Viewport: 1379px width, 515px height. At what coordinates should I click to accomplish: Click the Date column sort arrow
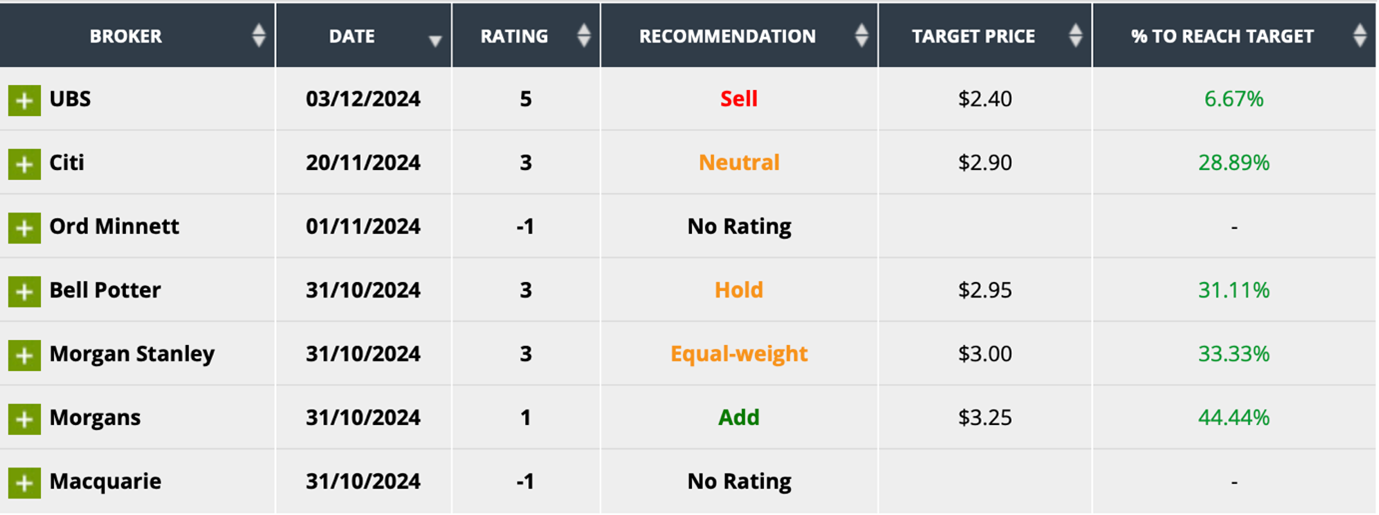click(435, 40)
